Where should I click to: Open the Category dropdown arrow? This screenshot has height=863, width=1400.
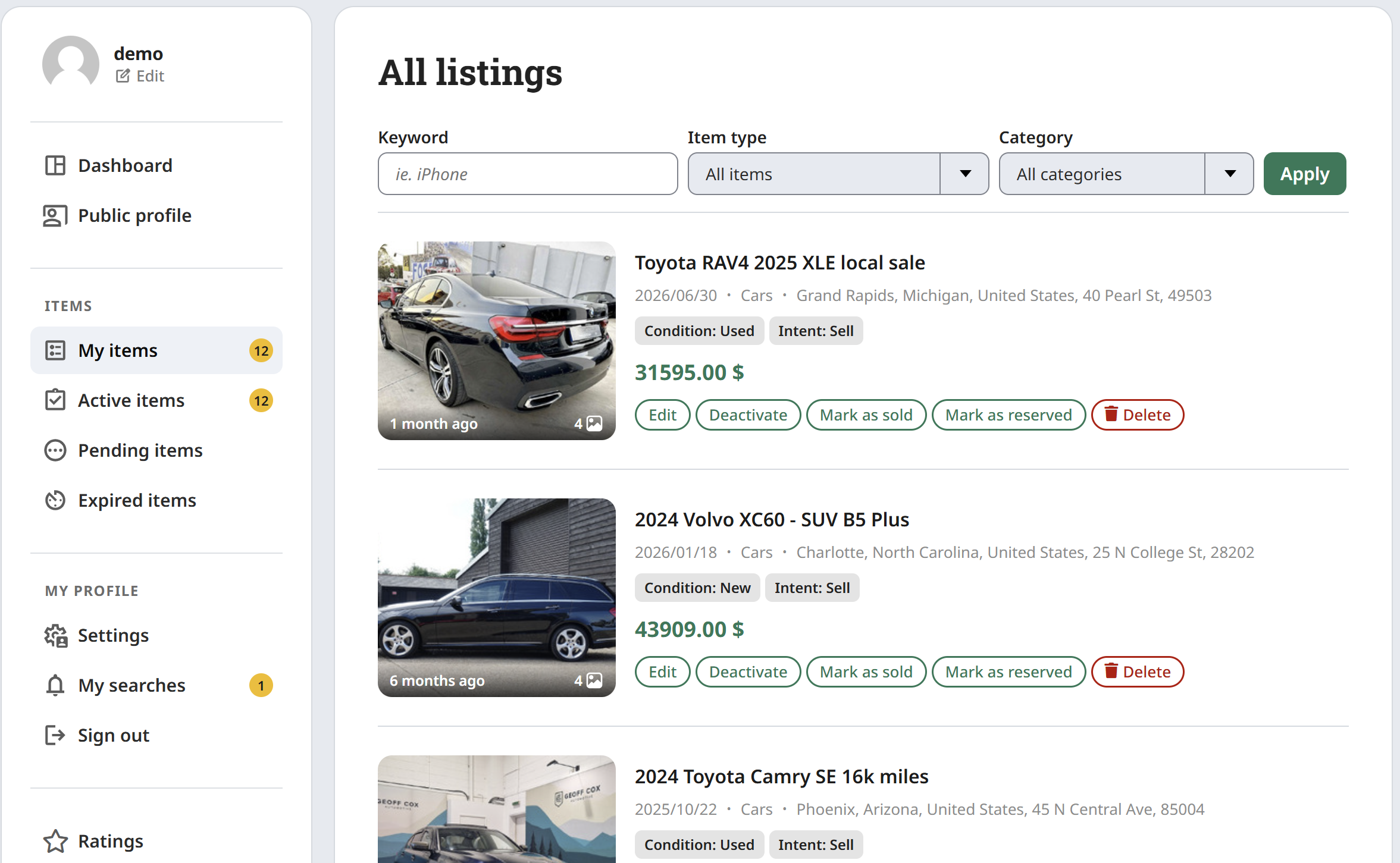point(1230,174)
